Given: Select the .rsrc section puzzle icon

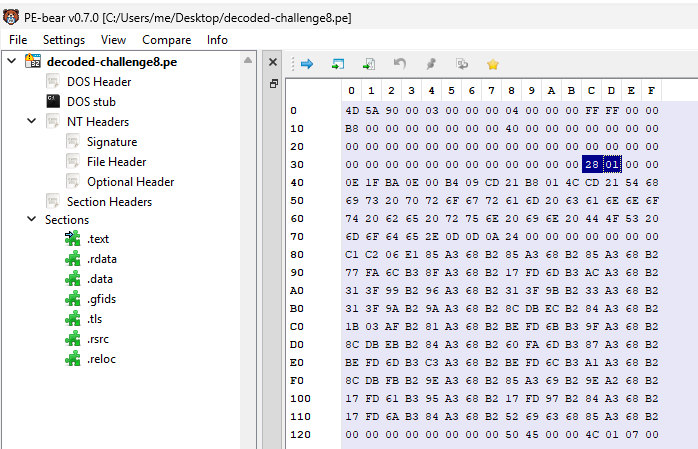Looking at the screenshot, I should (x=72, y=338).
